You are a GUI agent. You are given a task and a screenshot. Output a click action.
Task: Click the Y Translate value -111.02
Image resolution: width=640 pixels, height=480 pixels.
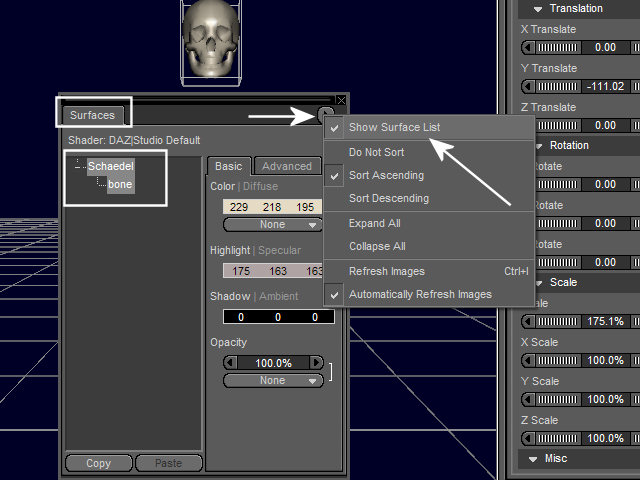point(605,87)
